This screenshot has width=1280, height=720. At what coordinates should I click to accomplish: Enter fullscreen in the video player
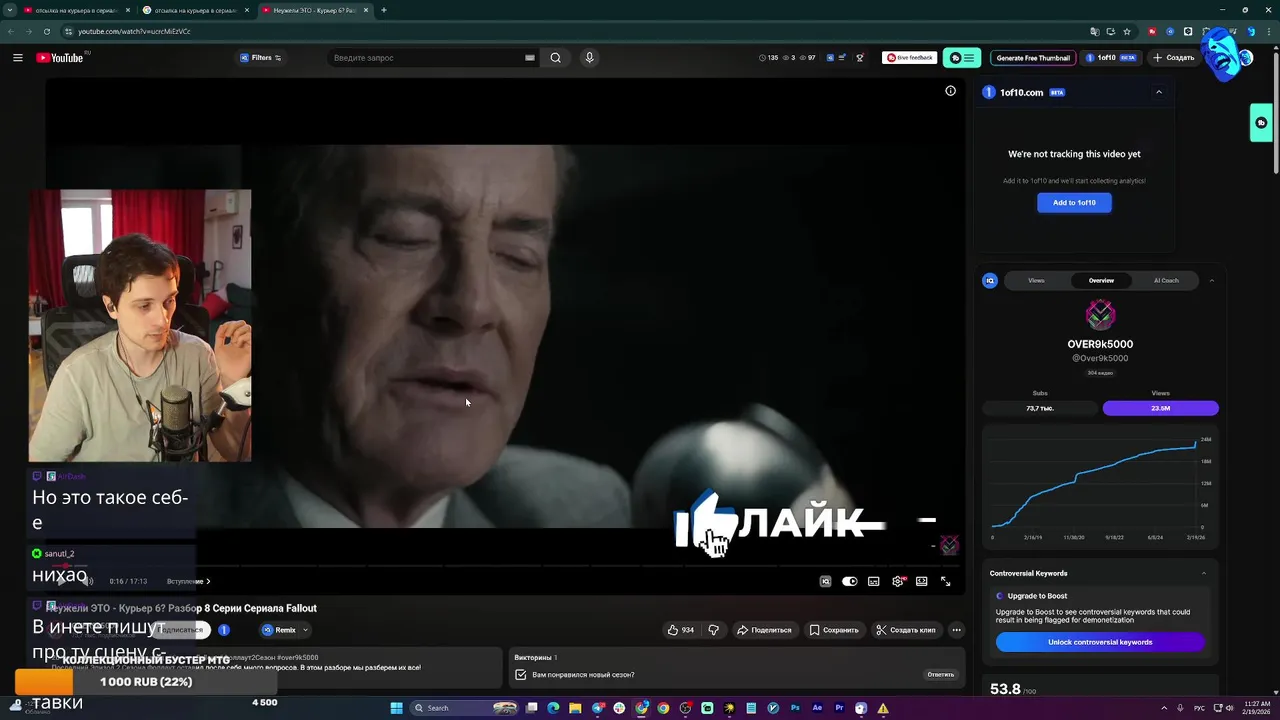tap(946, 581)
